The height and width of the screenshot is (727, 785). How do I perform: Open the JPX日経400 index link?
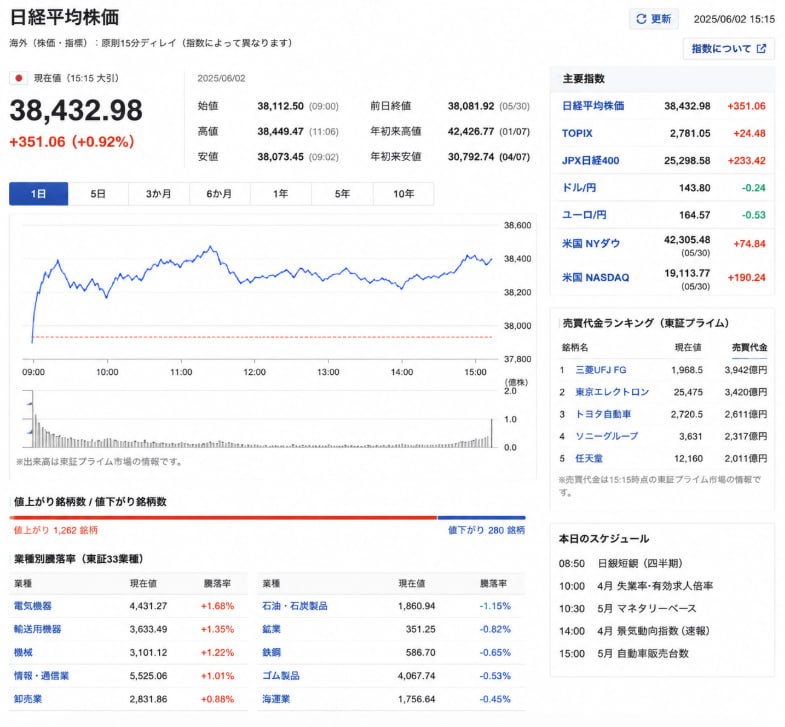click(590, 161)
